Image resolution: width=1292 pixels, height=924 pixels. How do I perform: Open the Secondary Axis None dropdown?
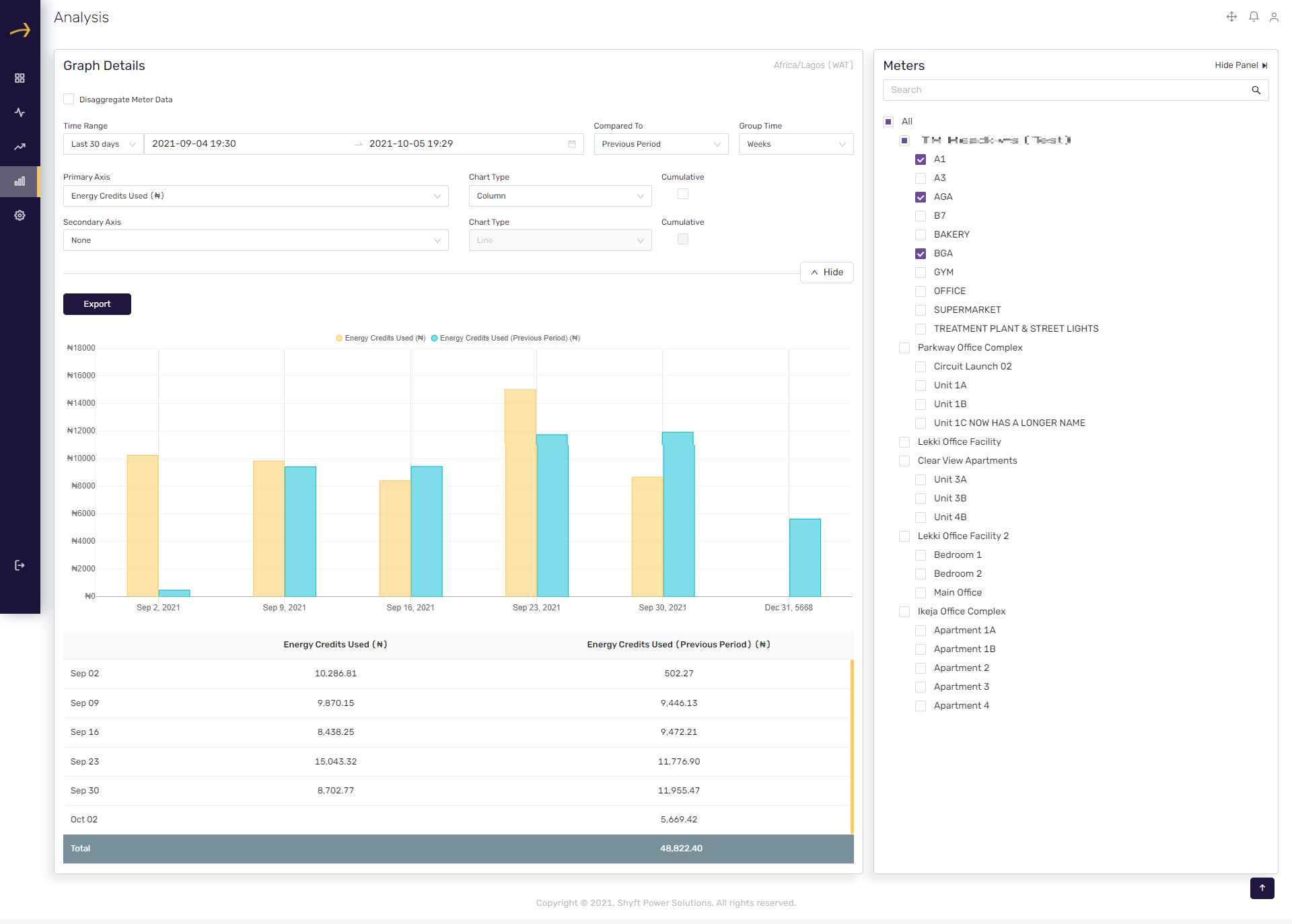pyautogui.click(x=256, y=240)
